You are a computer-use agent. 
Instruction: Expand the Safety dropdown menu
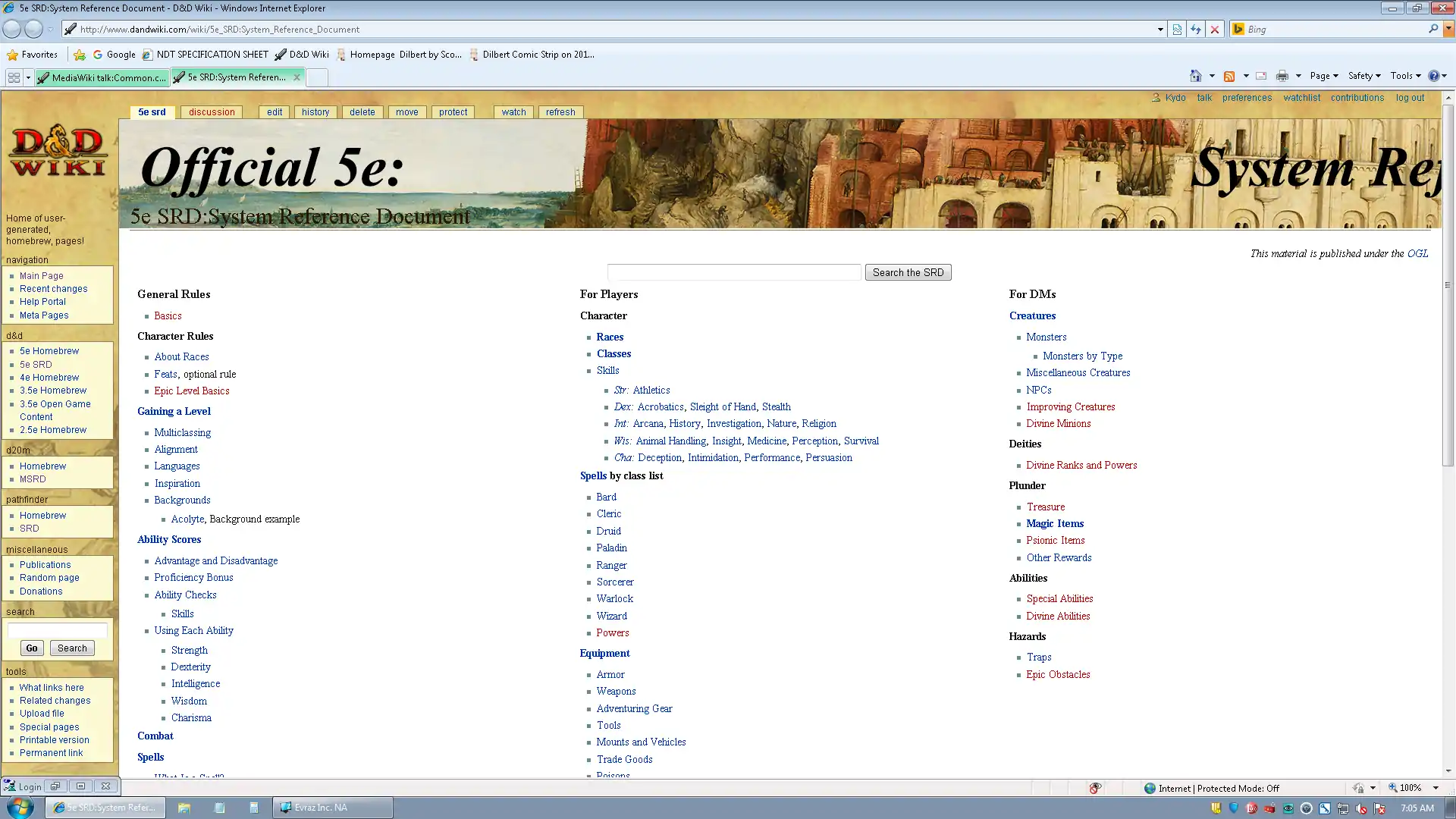point(1363,76)
